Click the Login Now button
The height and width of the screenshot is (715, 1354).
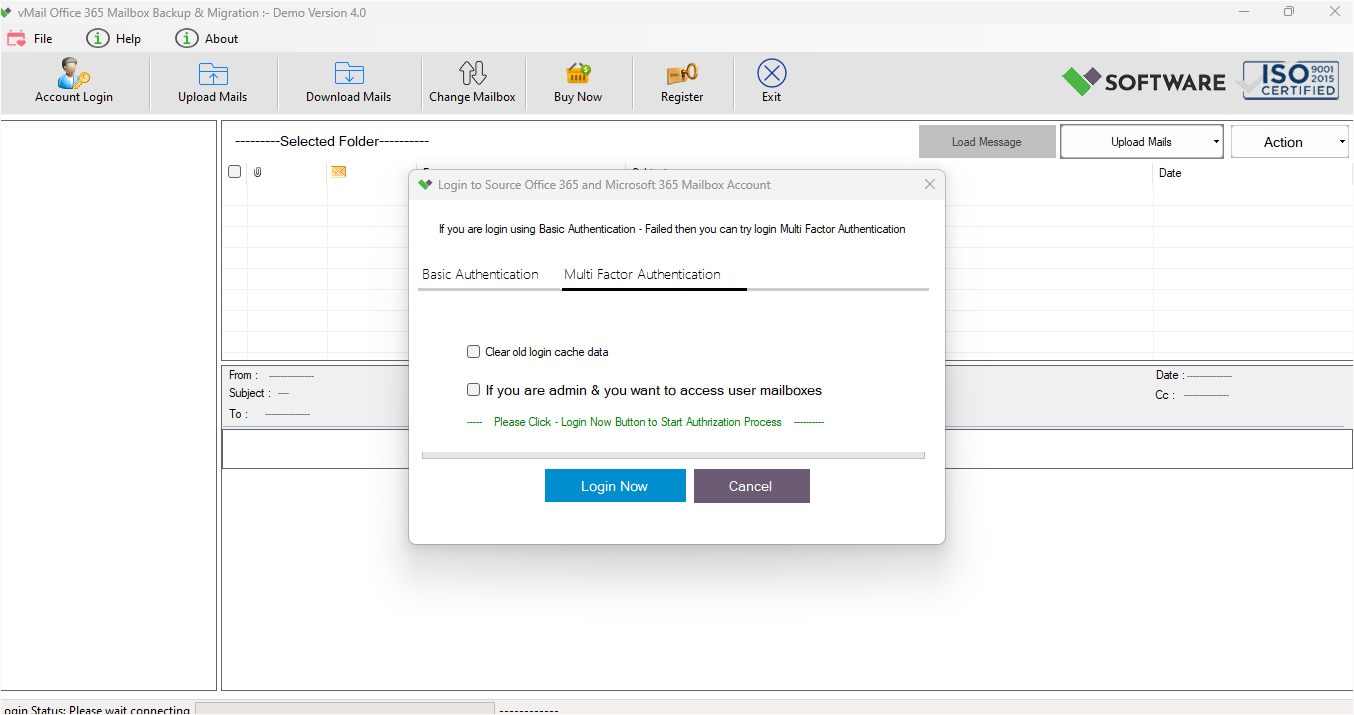(x=615, y=486)
